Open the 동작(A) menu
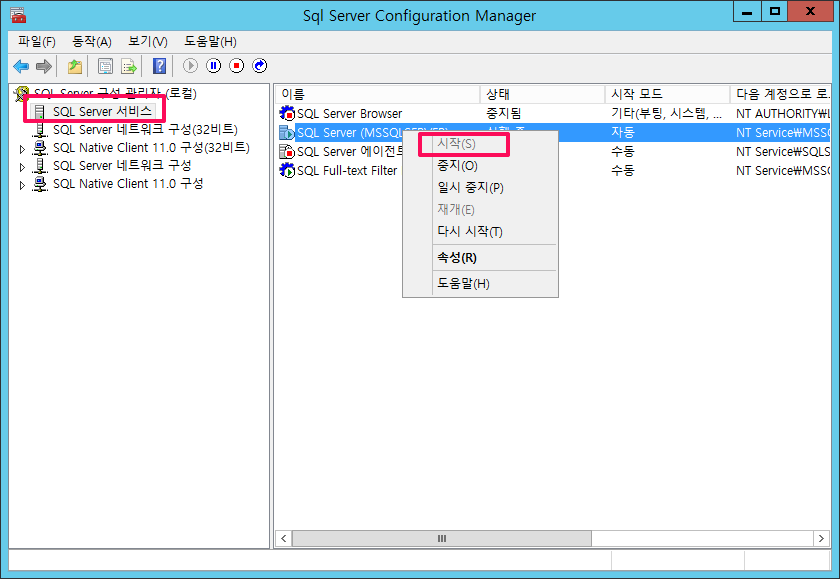The image size is (840, 579). [x=92, y=41]
